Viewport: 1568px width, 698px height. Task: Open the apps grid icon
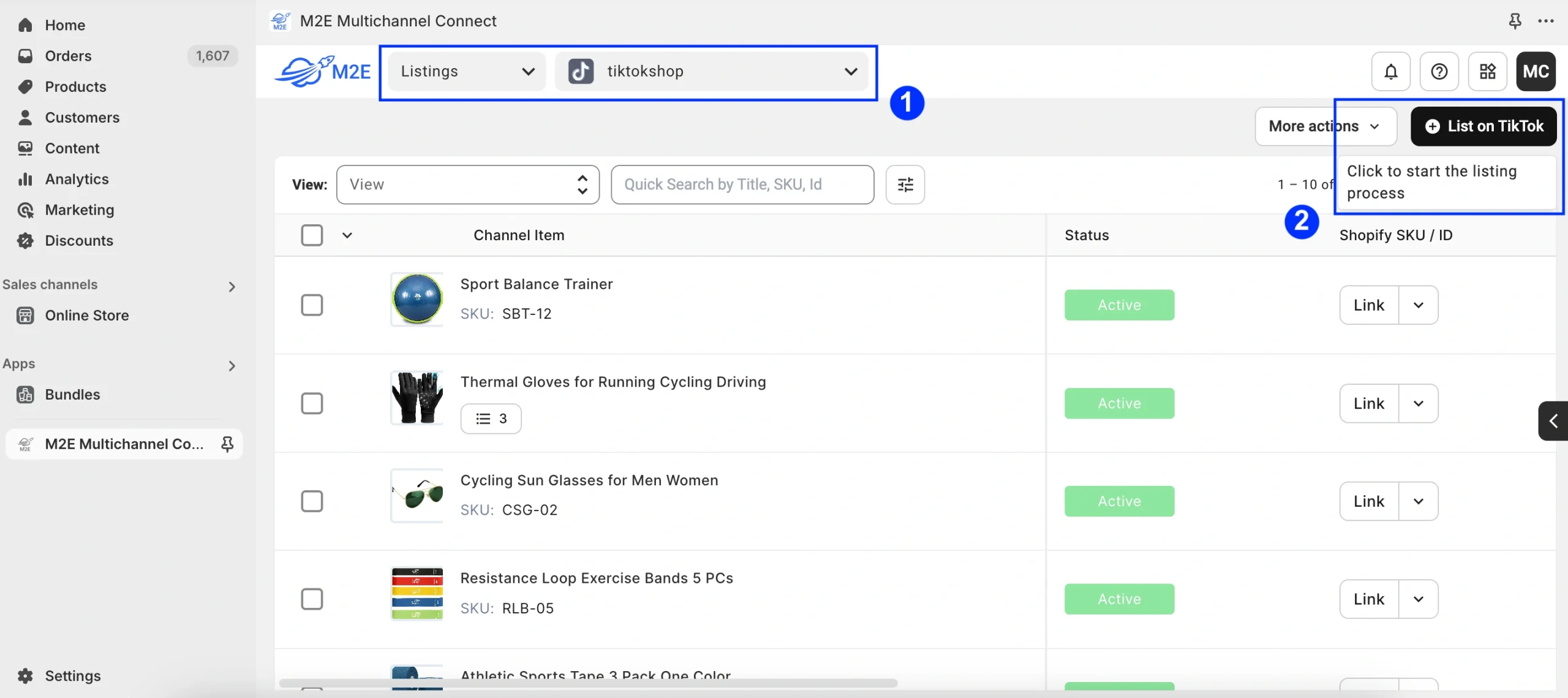pyautogui.click(x=1487, y=70)
